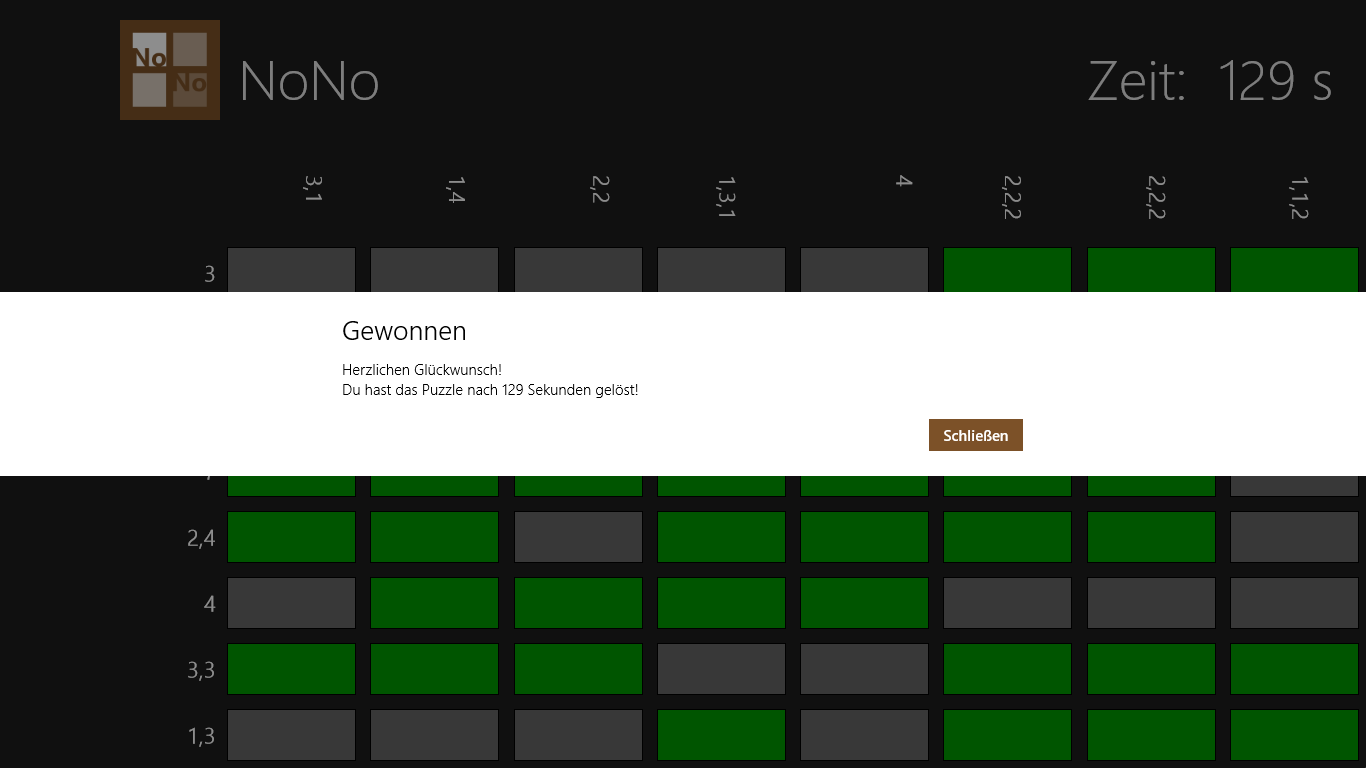Click the Zeit 129 s timer display

tap(1210, 81)
